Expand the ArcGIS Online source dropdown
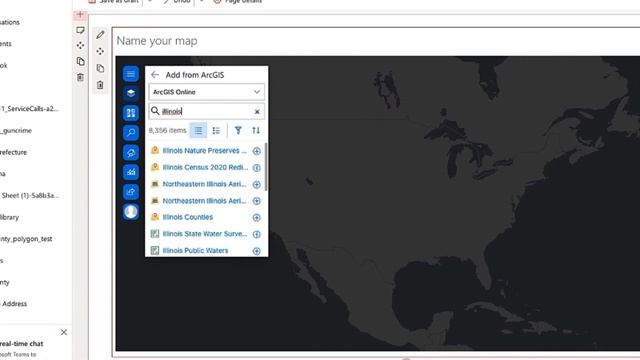 [x=207, y=92]
